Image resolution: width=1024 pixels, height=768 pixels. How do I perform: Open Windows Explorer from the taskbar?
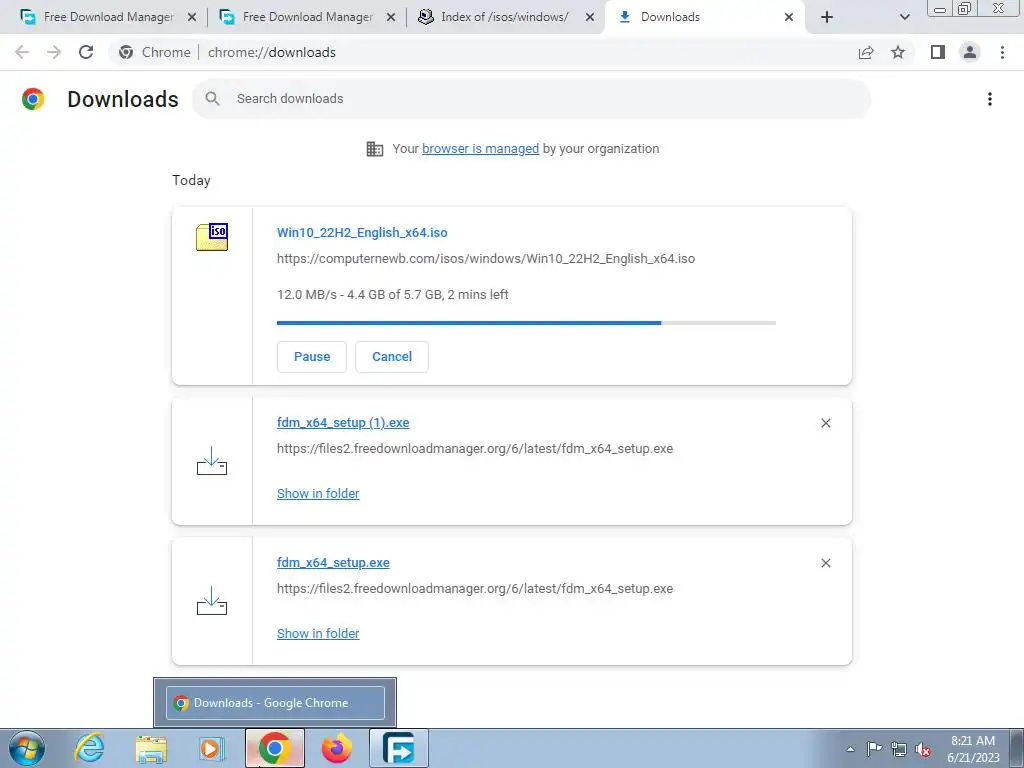(151, 749)
